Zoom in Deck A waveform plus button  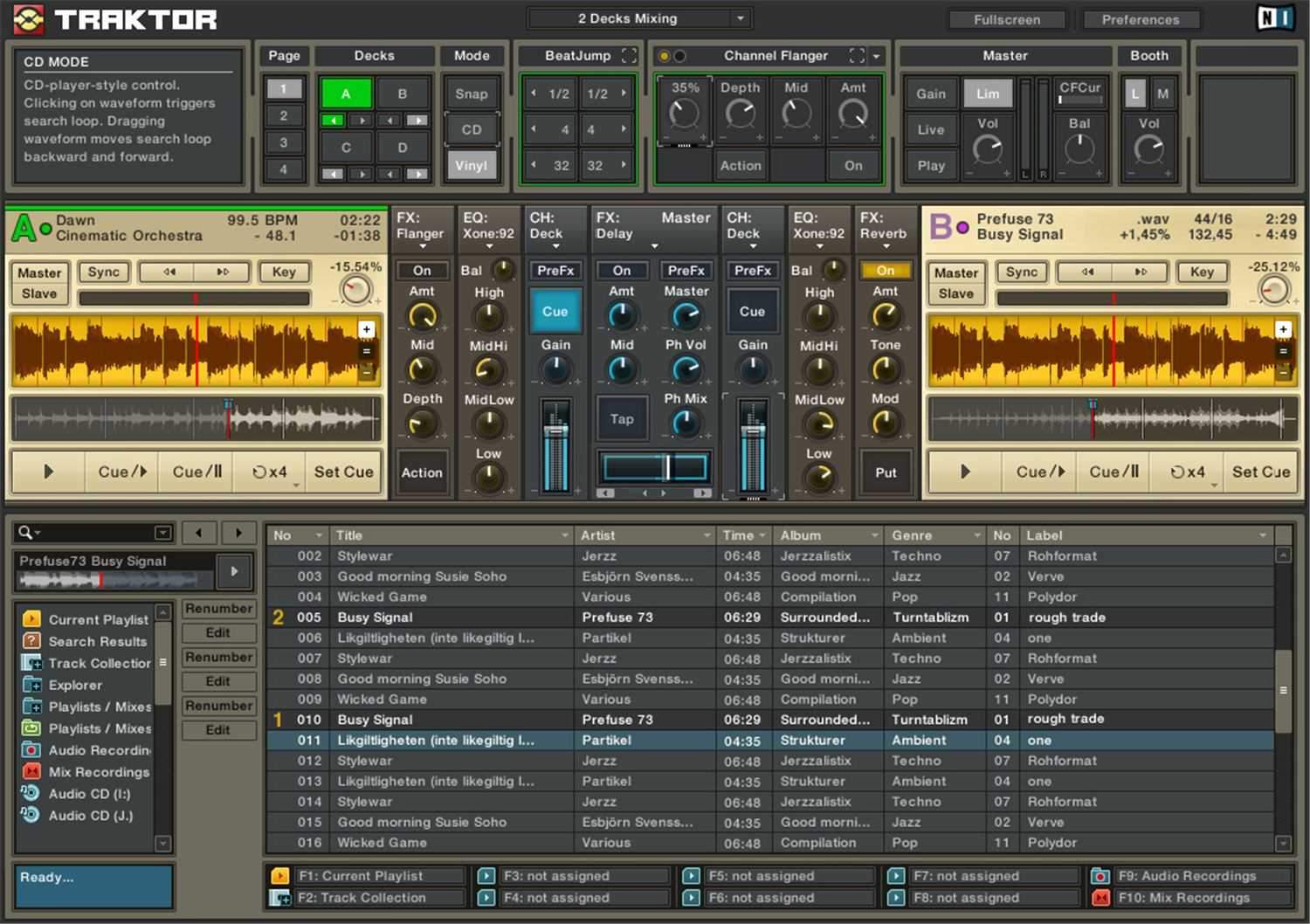[x=367, y=329]
